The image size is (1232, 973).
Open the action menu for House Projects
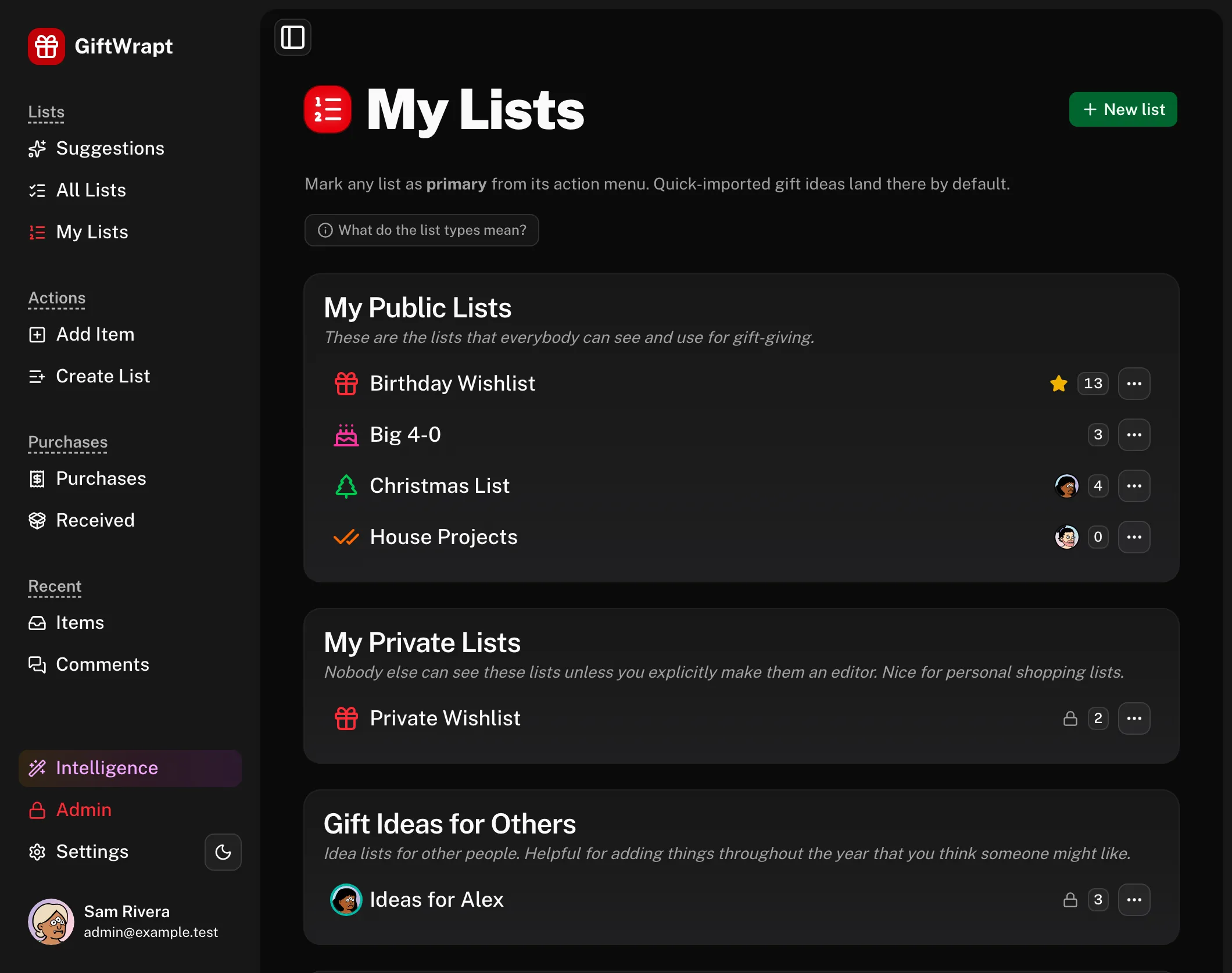1134,537
